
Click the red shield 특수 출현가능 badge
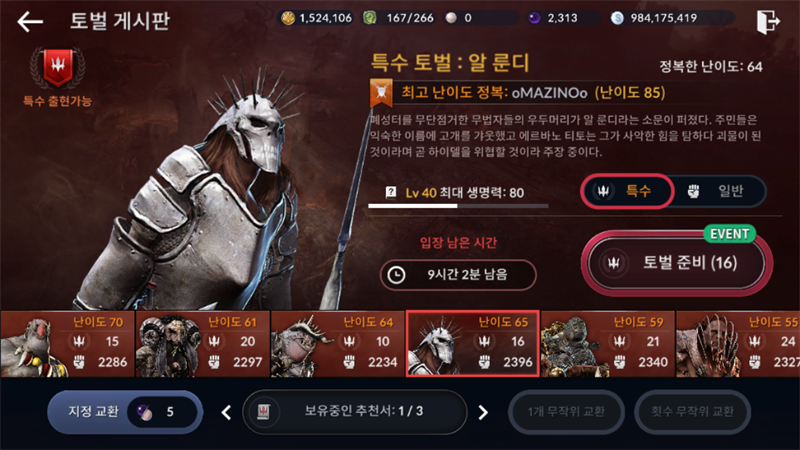[x=58, y=68]
